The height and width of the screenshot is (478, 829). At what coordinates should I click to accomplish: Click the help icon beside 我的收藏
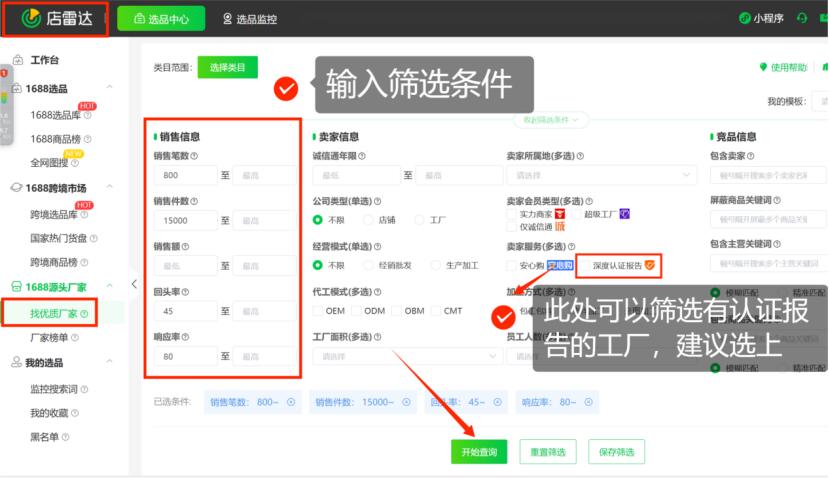(75, 413)
